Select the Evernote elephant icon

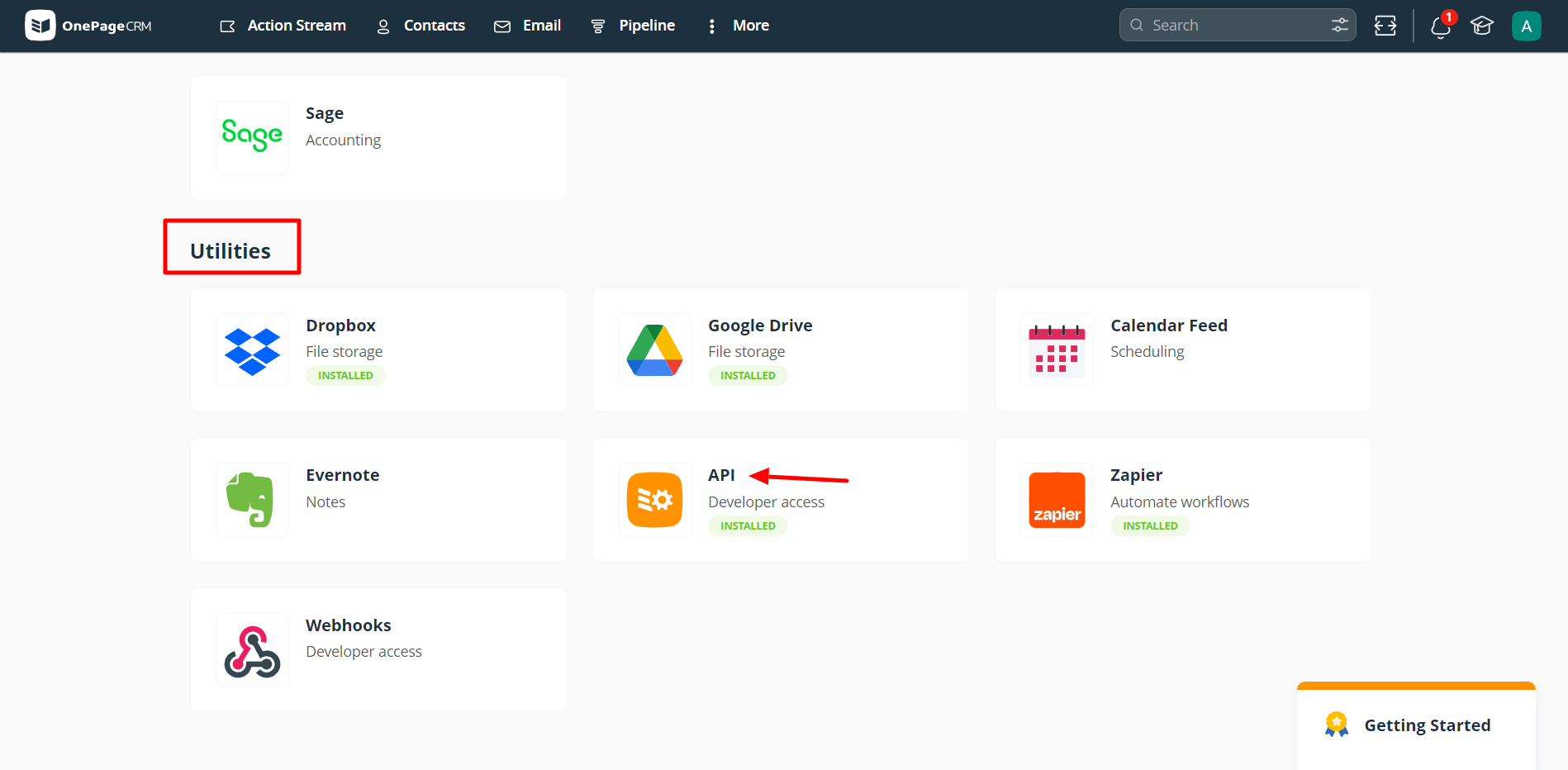[252, 500]
